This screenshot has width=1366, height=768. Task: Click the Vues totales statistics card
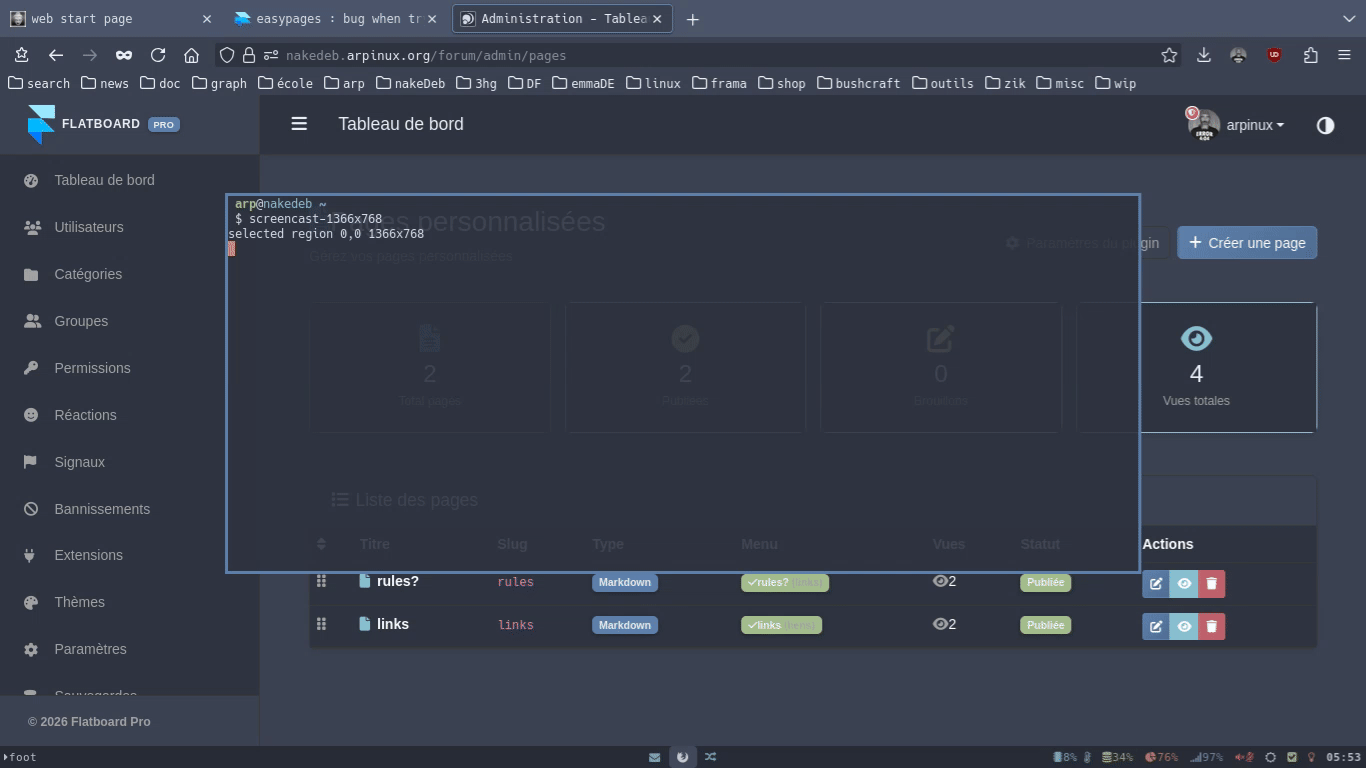click(1228, 368)
